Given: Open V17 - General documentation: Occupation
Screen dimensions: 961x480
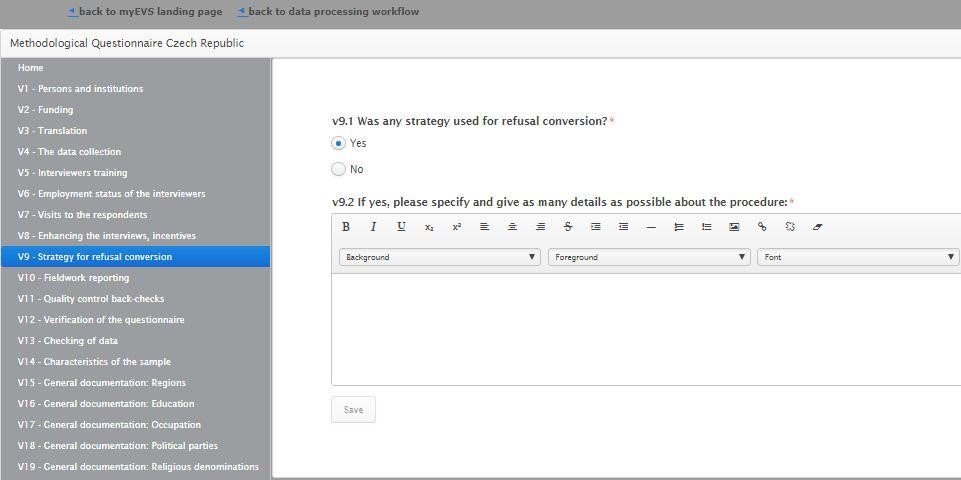Looking at the screenshot, I should [135, 425].
